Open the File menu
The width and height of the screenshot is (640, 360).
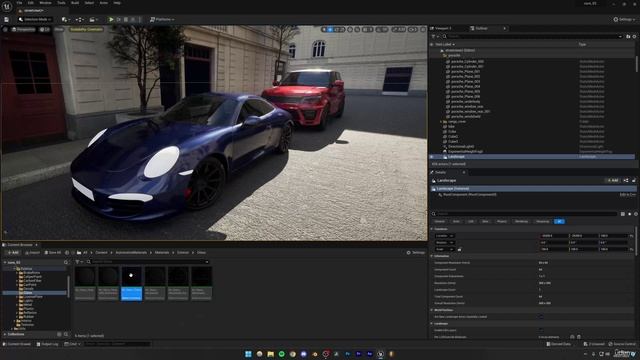click(x=19, y=3)
